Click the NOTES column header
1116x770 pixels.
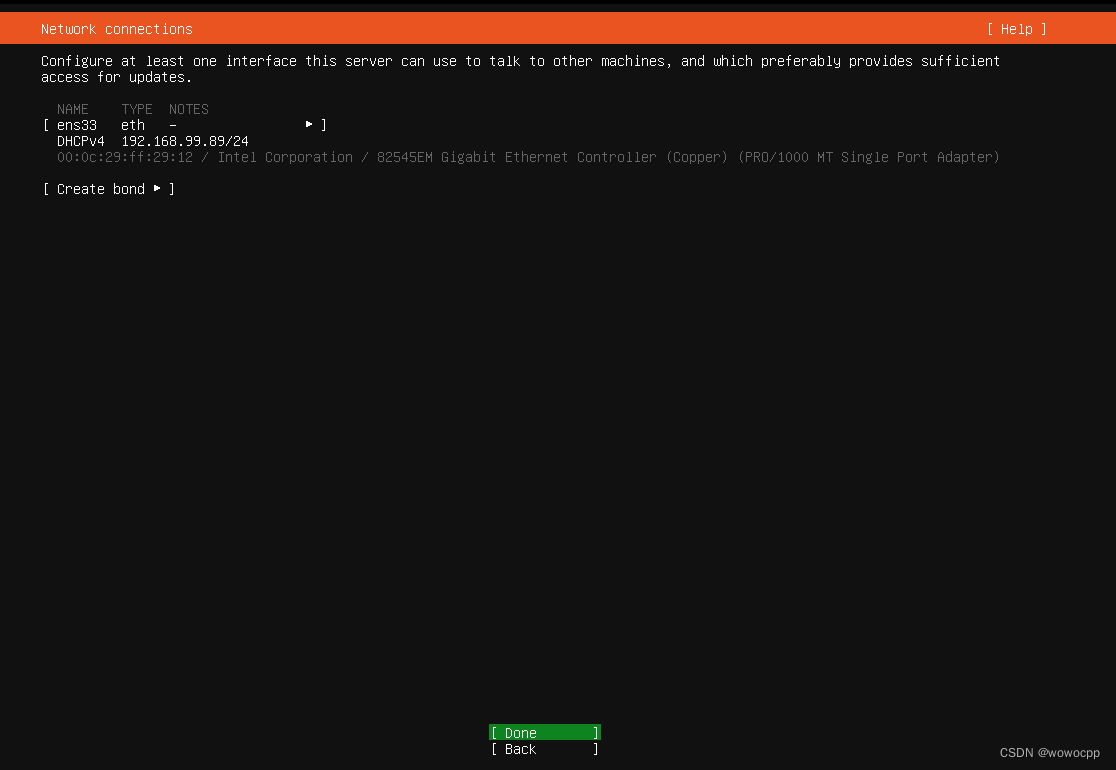189,110
